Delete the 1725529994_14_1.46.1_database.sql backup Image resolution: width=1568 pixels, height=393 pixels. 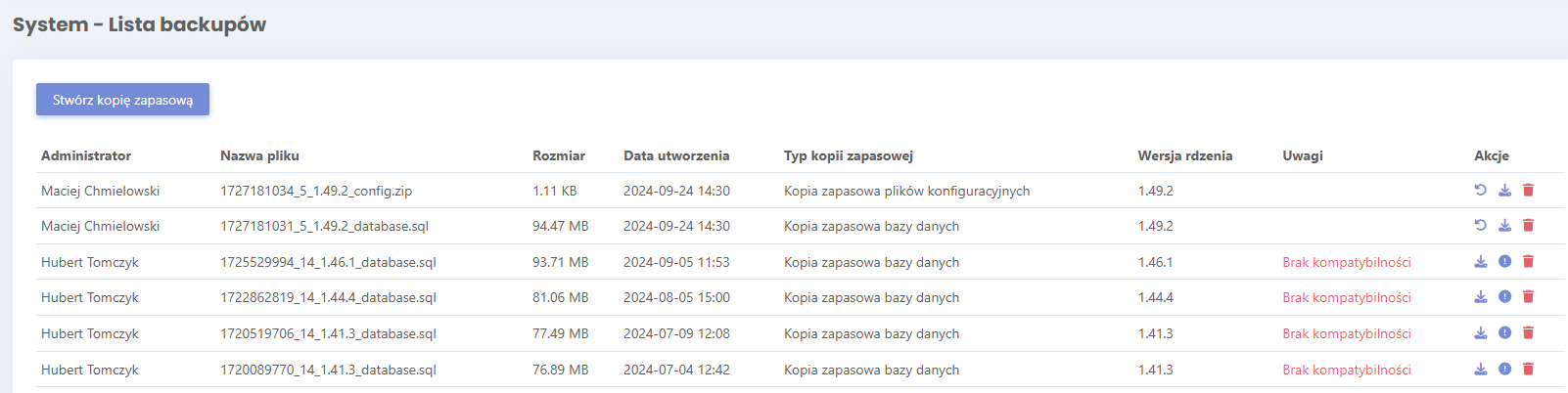(x=1528, y=262)
